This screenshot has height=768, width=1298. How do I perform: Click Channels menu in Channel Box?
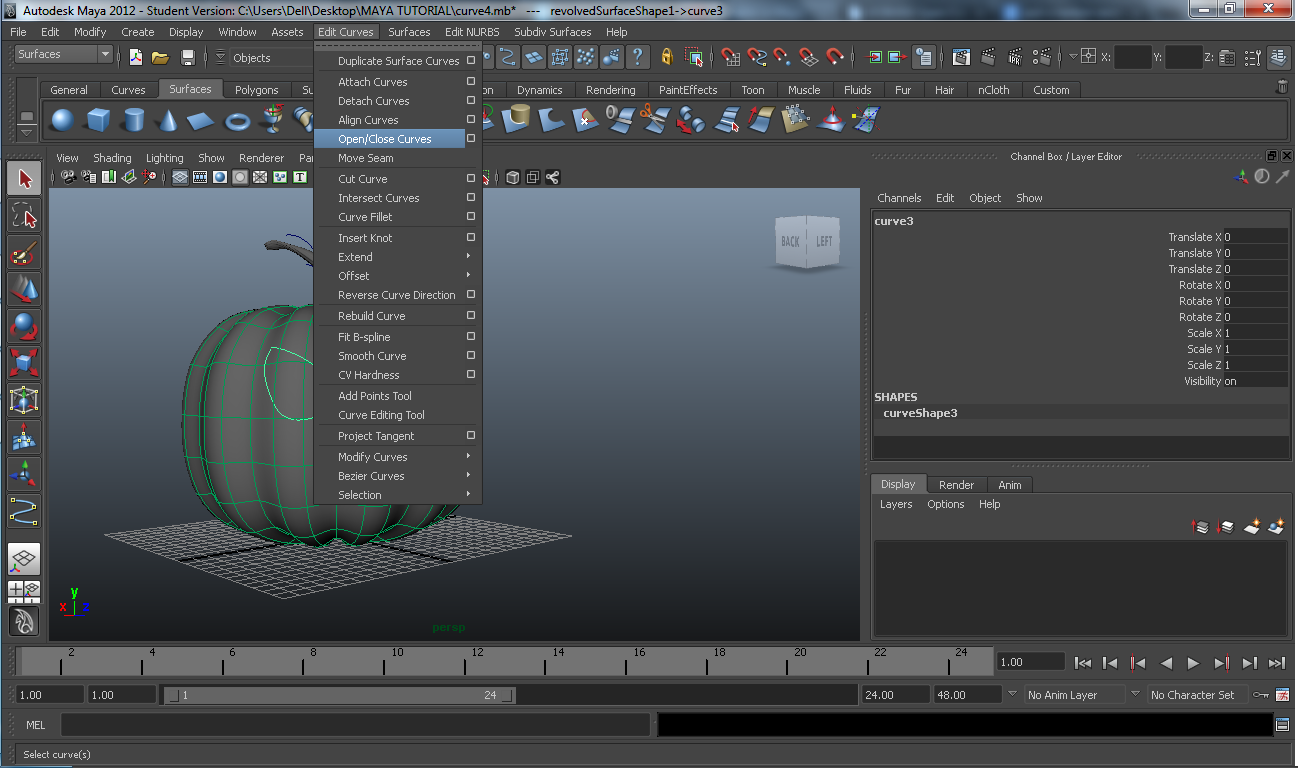[x=899, y=198]
